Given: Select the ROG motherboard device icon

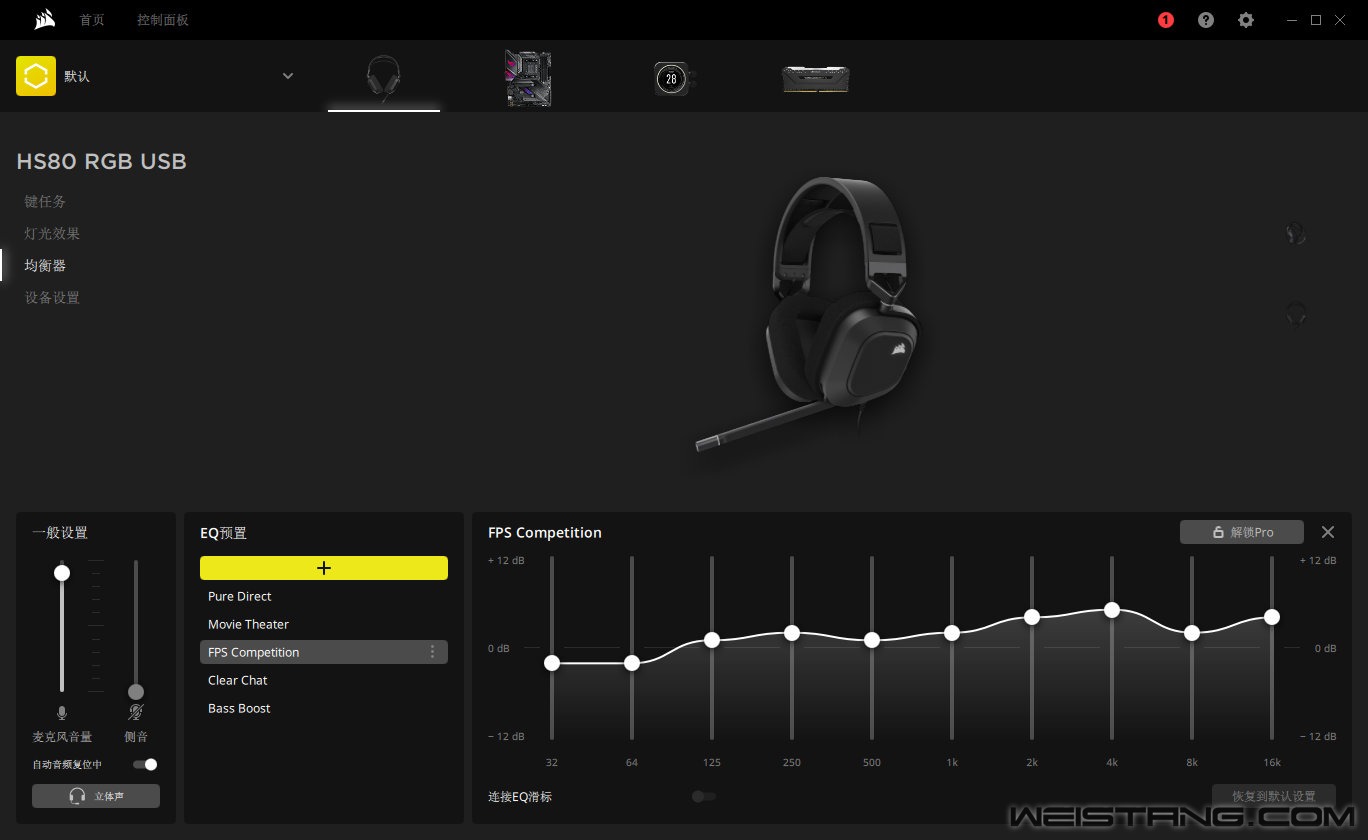Looking at the screenshot, I should tap(528, 78).
